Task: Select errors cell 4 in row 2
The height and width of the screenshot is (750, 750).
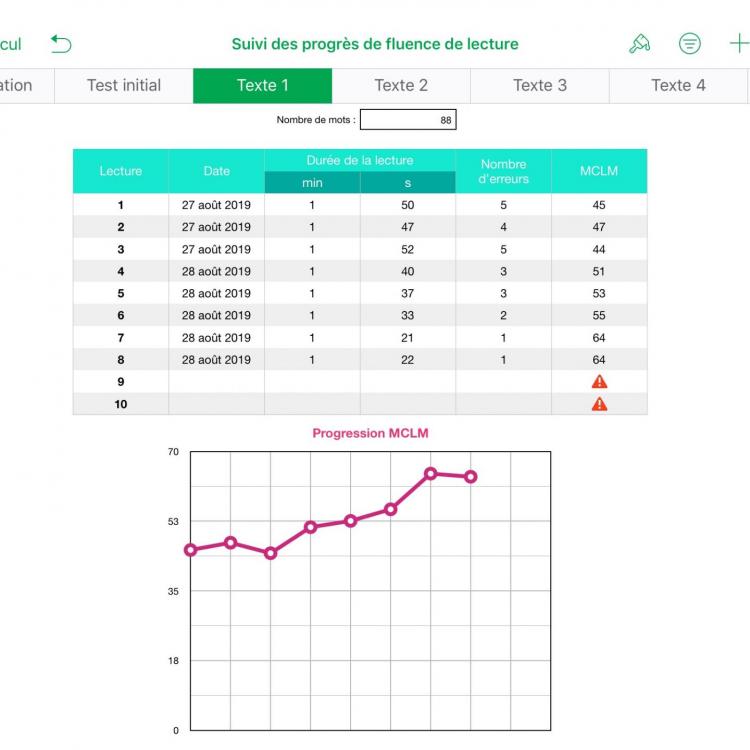Action: tap(503, 227)
